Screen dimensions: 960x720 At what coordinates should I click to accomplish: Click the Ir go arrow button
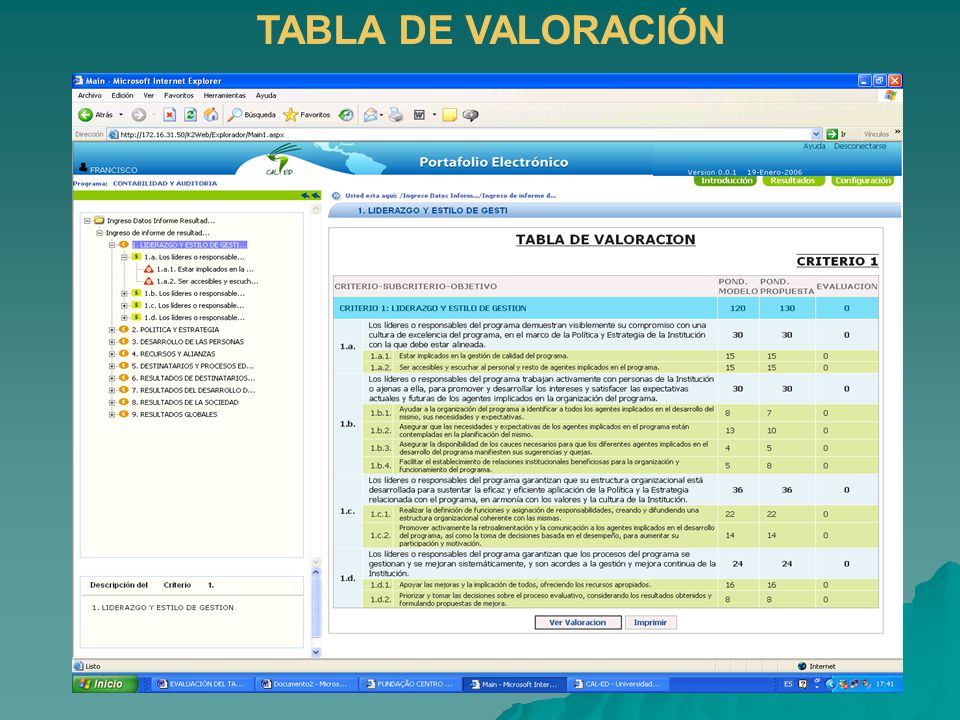832,134
